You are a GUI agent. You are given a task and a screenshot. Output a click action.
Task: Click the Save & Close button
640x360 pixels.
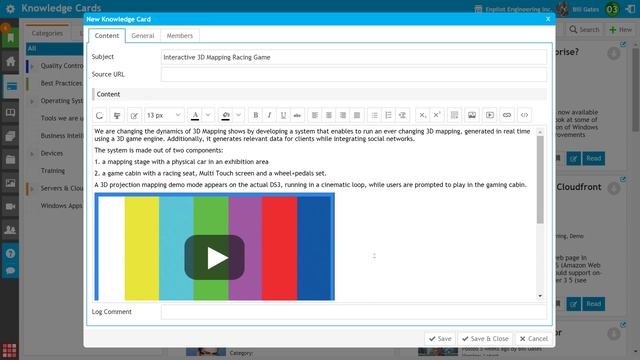pos(485,339)
